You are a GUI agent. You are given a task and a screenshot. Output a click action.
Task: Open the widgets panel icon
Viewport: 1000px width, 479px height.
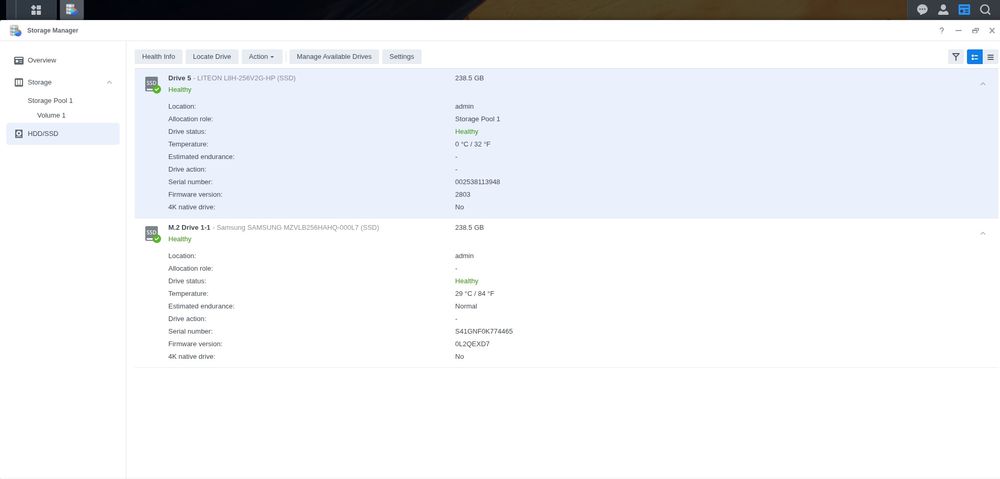(x=964, y=10)
